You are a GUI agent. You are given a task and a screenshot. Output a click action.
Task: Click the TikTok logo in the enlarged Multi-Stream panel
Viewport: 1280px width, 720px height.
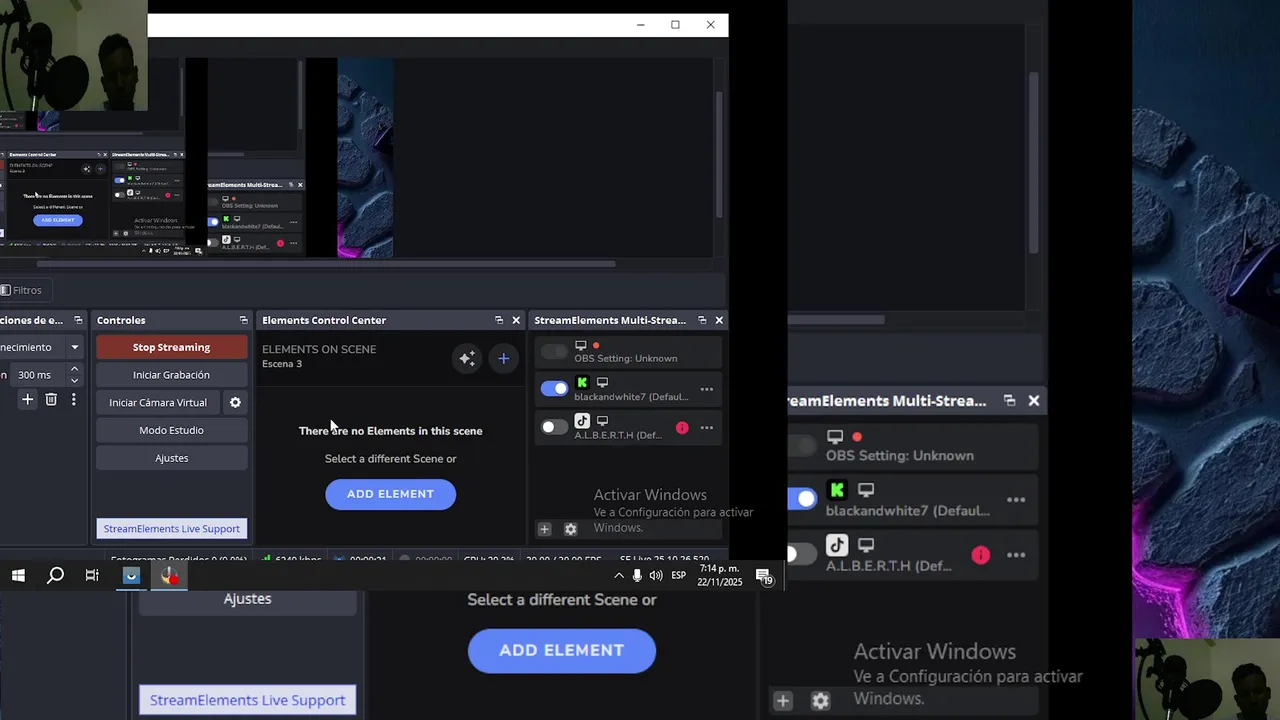click(837, 545)
